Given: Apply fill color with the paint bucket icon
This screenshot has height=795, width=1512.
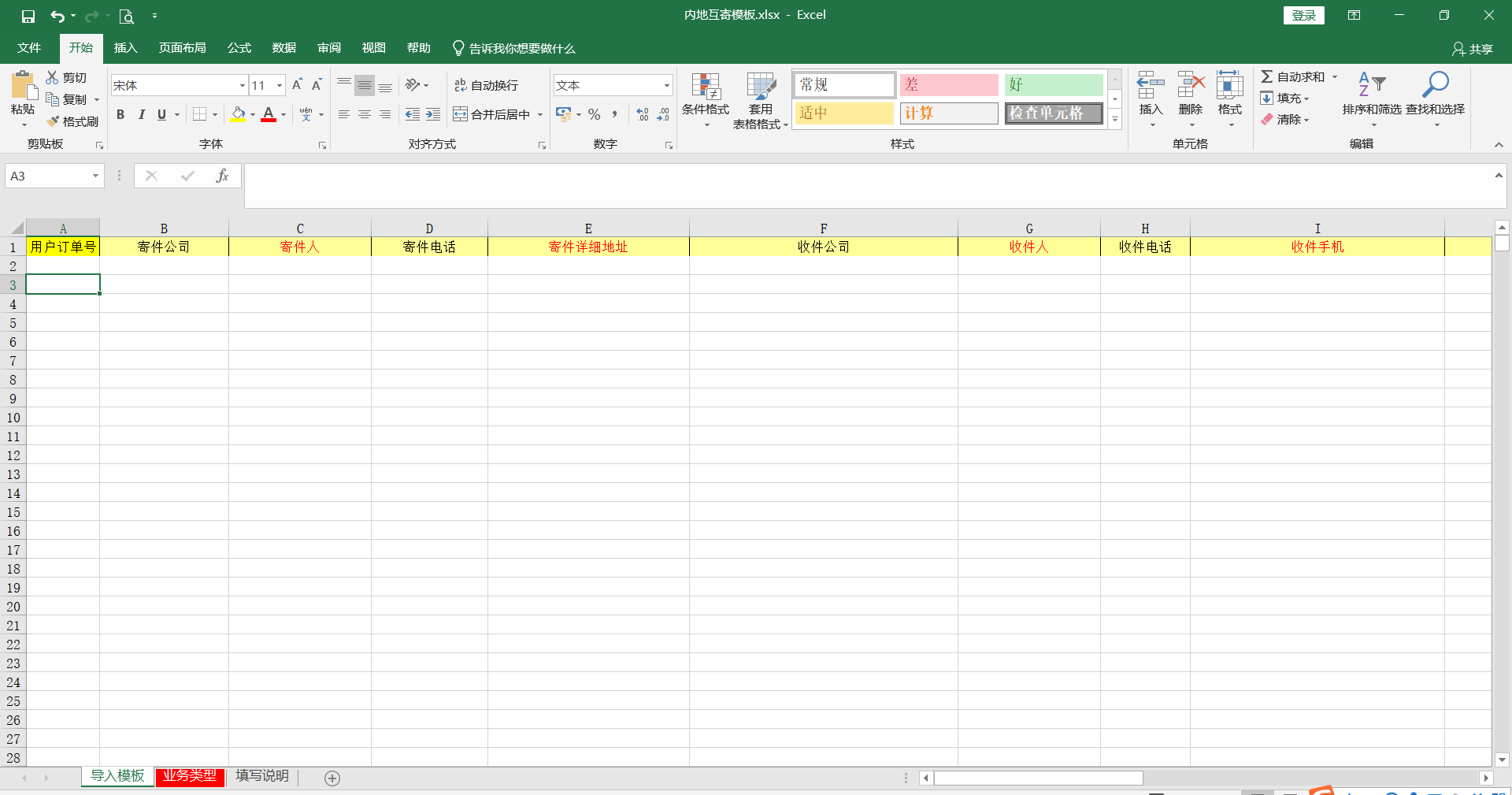Looking at the screenshot, I should pyautogui.click(x=238, y=114).
